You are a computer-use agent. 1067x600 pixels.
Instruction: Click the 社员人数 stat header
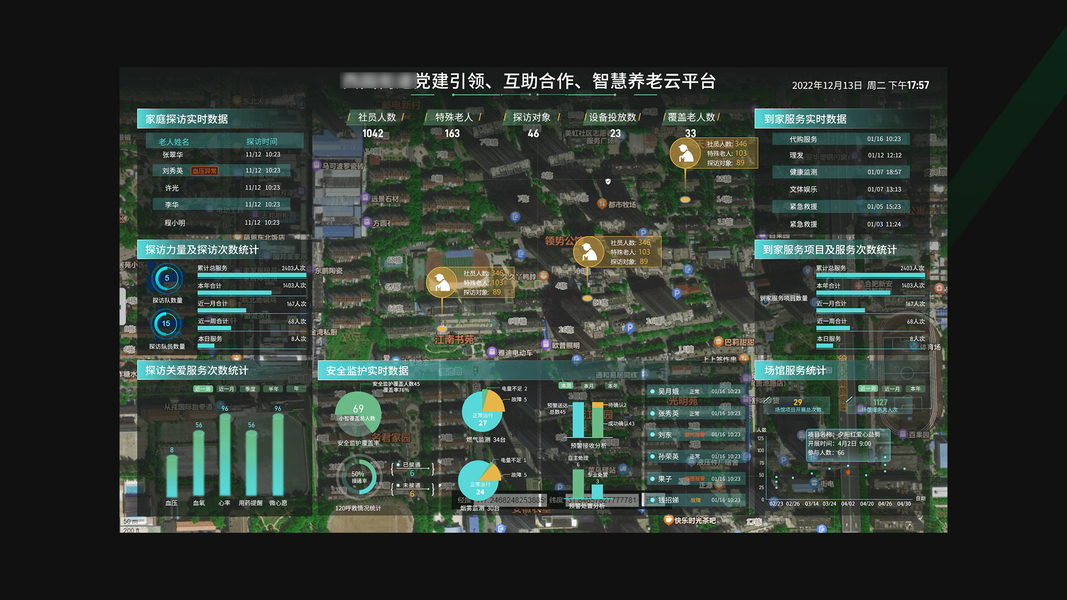[376, 117]
